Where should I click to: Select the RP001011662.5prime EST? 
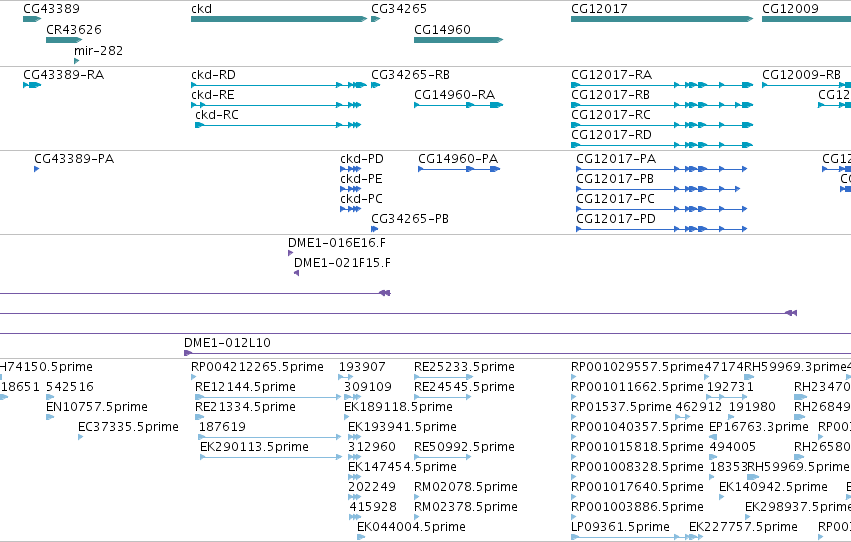574,397
